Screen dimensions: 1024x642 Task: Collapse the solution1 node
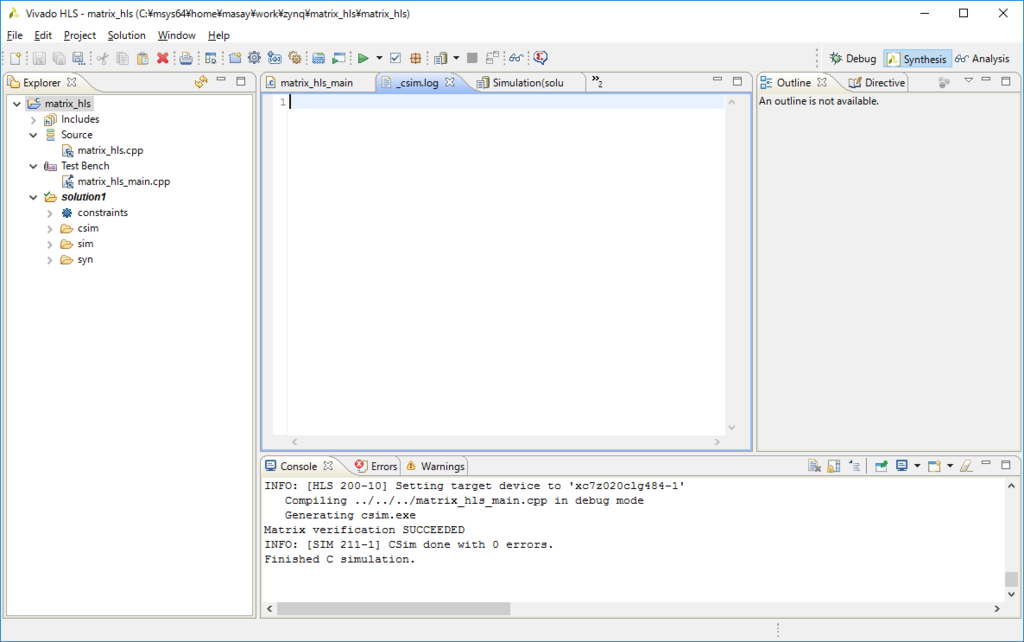(33, 197)
